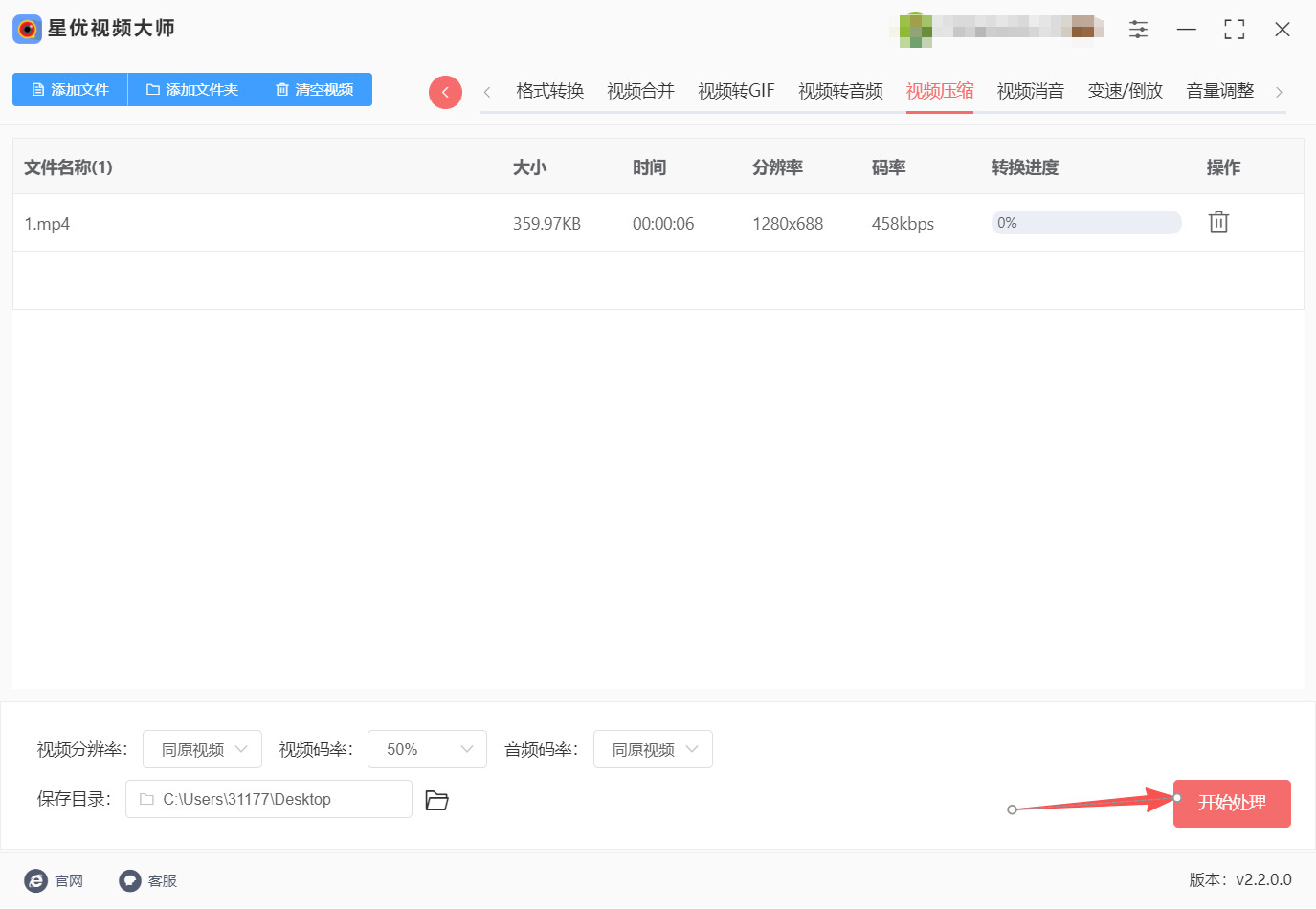Image resolution: width=1316 pixels, height=909 pixels.
Task: Open the 视频码率 50% dropdown
Action: tap(427, 749)
